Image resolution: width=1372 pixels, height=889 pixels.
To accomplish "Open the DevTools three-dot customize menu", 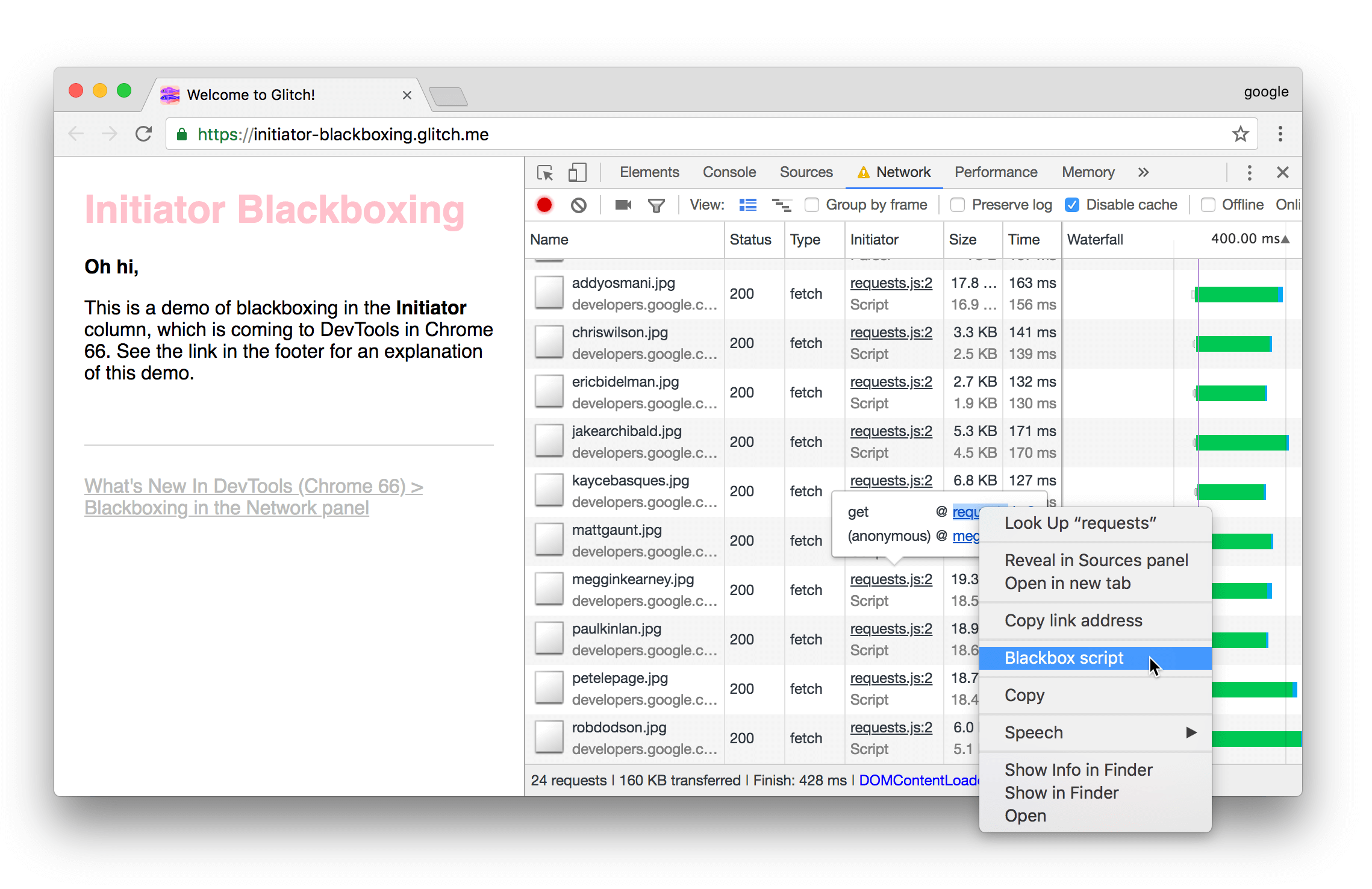I will point(1249,173).
